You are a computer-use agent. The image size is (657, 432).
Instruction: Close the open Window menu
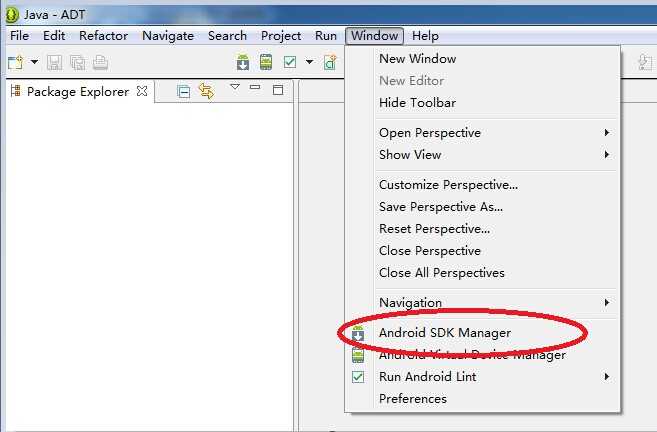point(374,36)
